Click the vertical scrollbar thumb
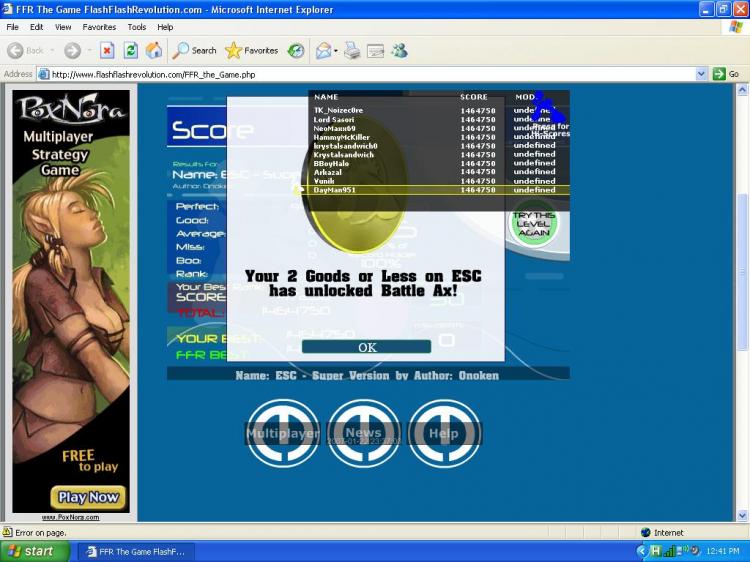This screenshot has height=562, width=750. pyautogui.click(x=742, y=272)
